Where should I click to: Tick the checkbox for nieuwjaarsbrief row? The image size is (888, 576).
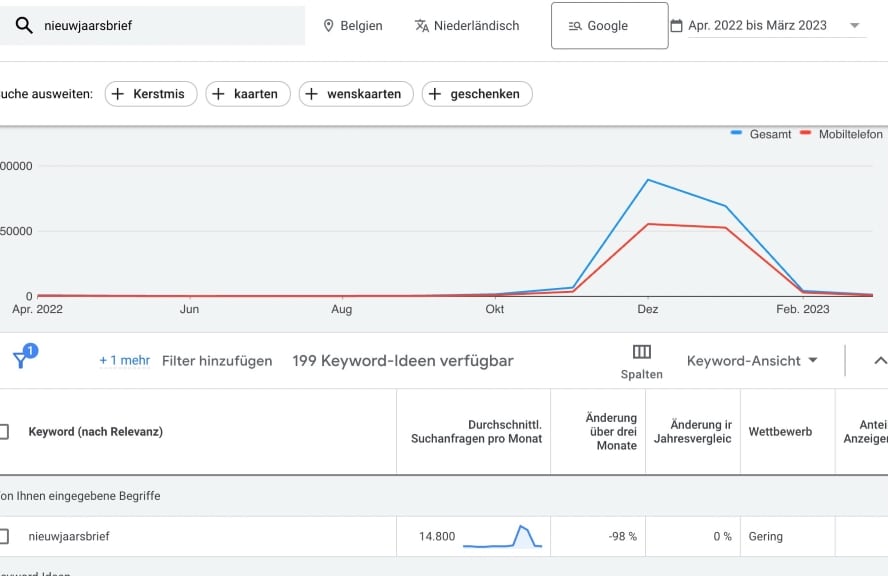(x=3, y=536)
